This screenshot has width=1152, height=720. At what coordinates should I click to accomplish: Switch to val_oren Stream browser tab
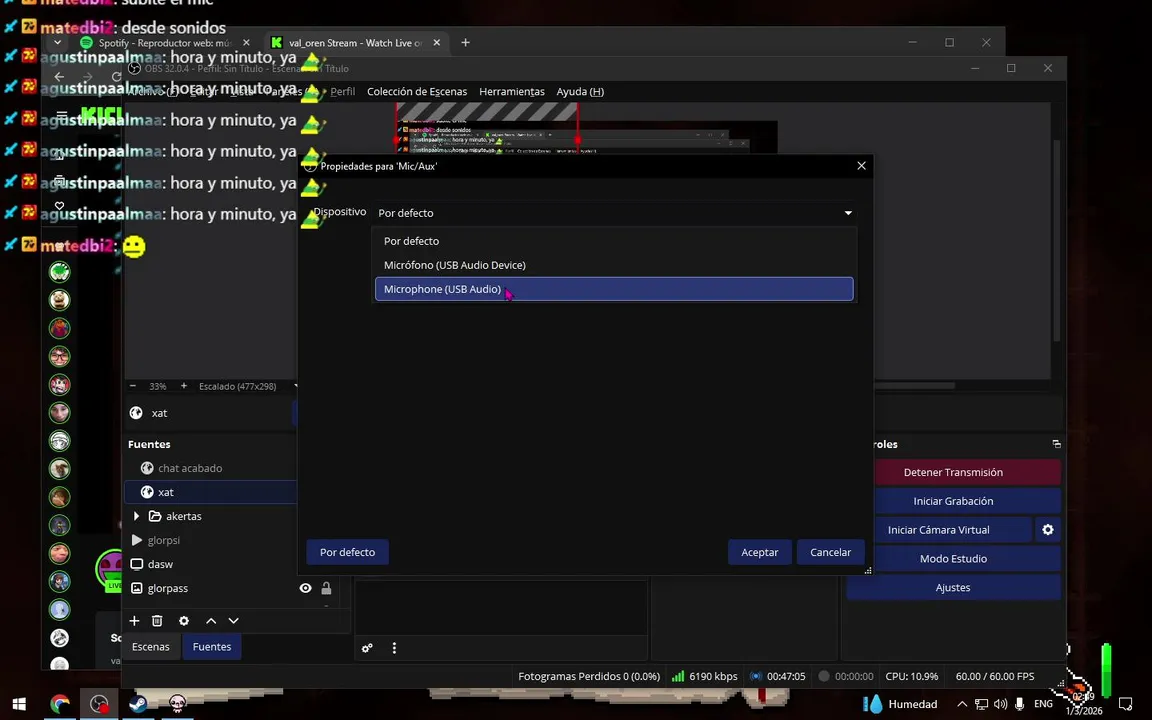point(355,43)
